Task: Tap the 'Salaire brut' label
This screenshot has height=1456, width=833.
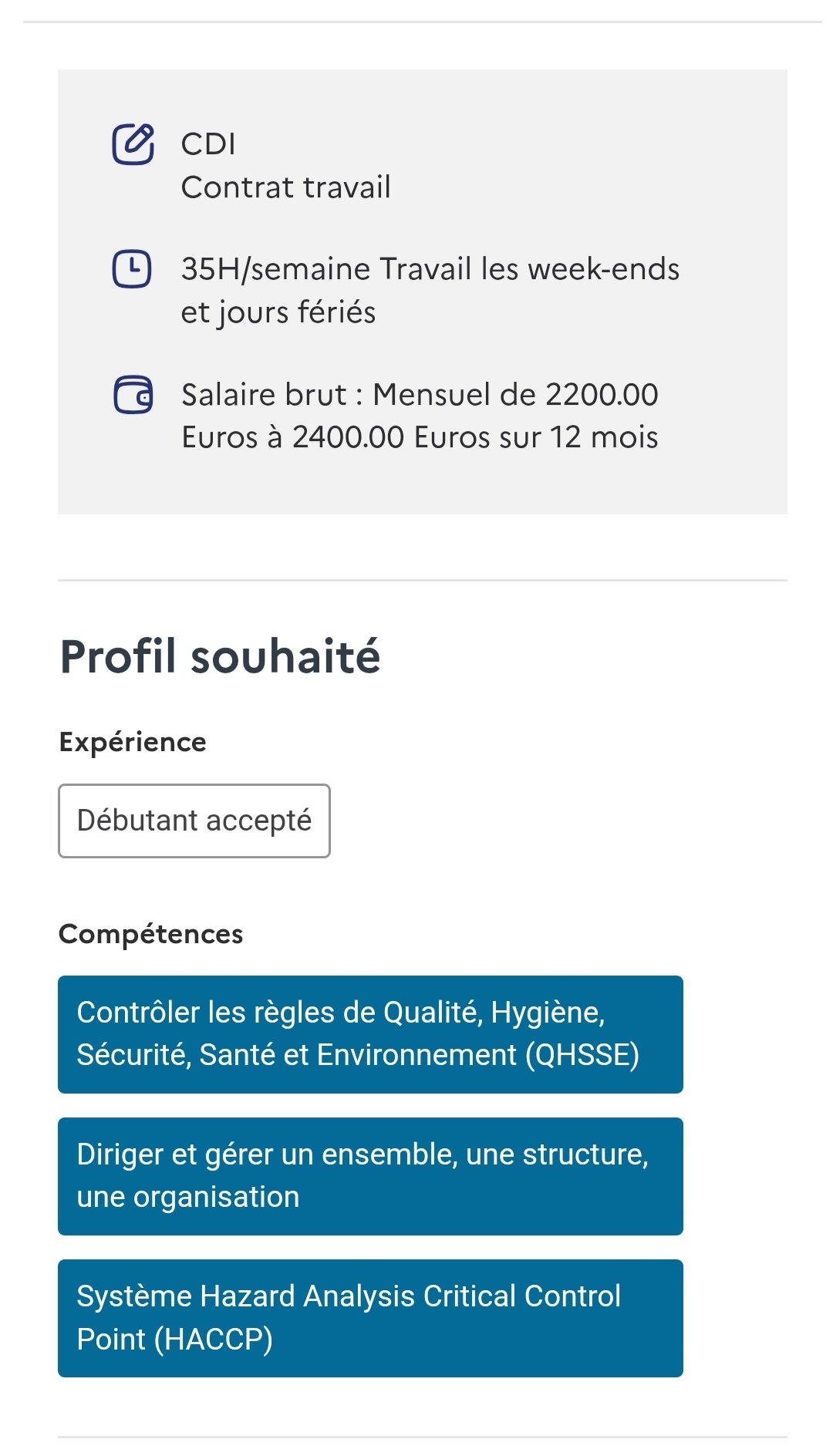Action: pos(264,395)
